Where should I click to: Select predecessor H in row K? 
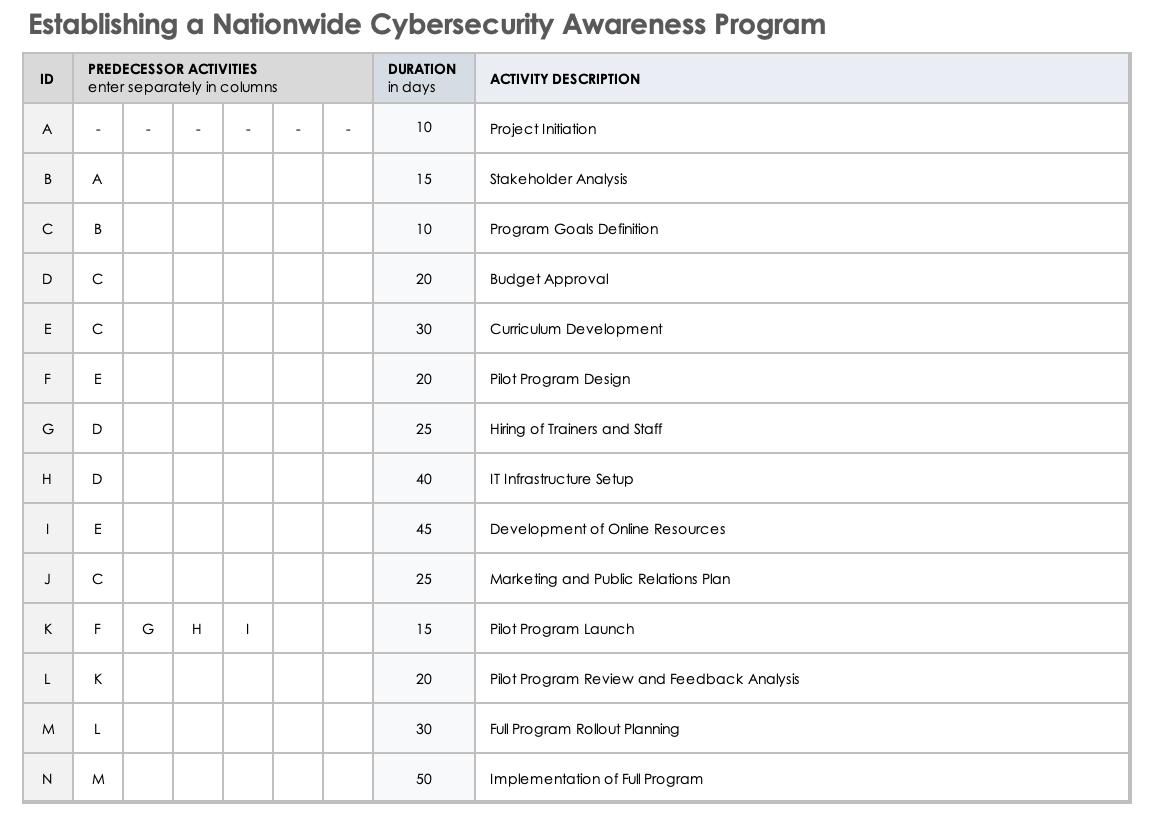click(x=197, y=629)
